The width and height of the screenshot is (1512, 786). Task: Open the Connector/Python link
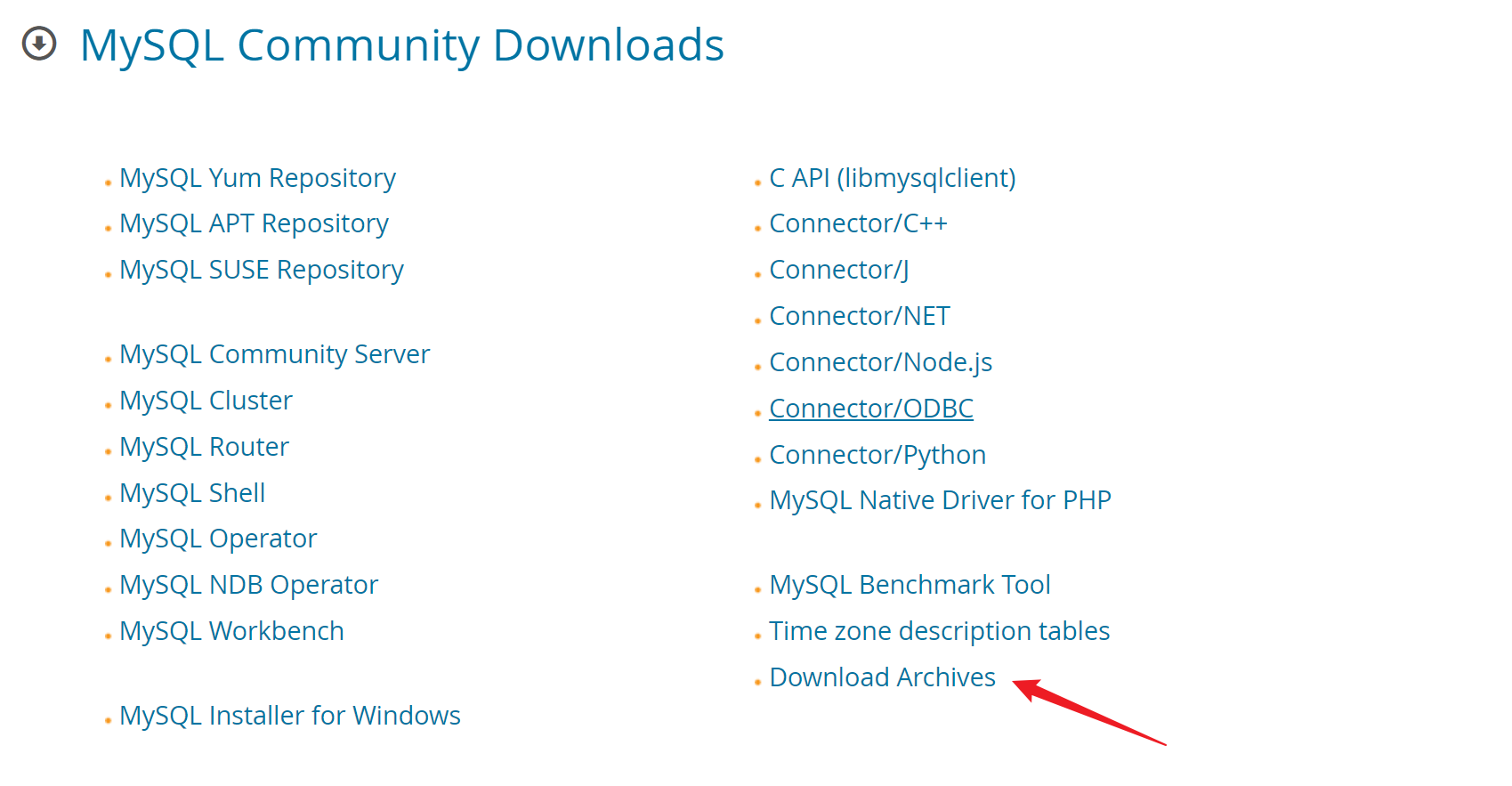click(x=877, y=455)
